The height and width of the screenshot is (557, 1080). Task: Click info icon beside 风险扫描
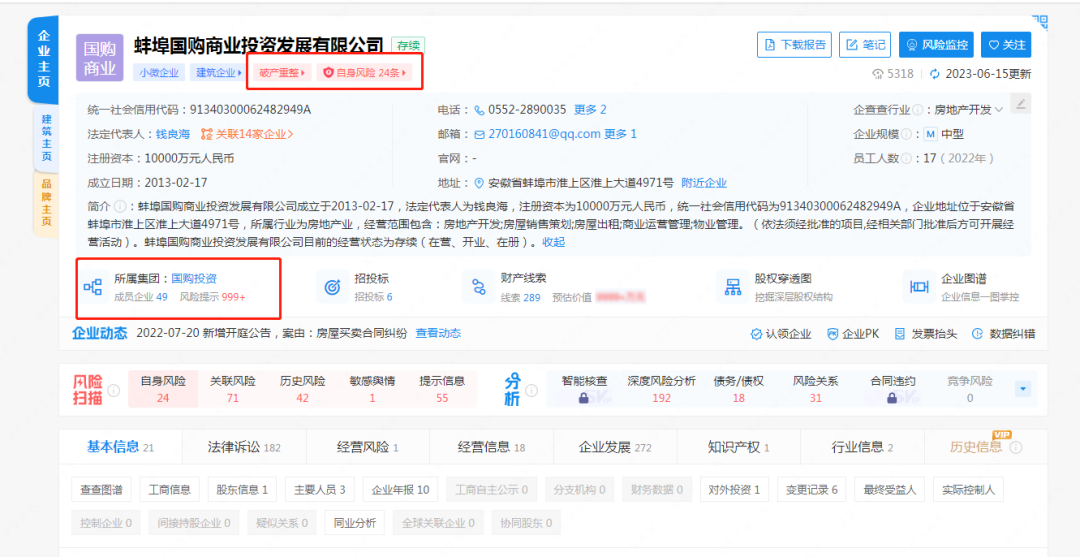click(x=114, y=390)
